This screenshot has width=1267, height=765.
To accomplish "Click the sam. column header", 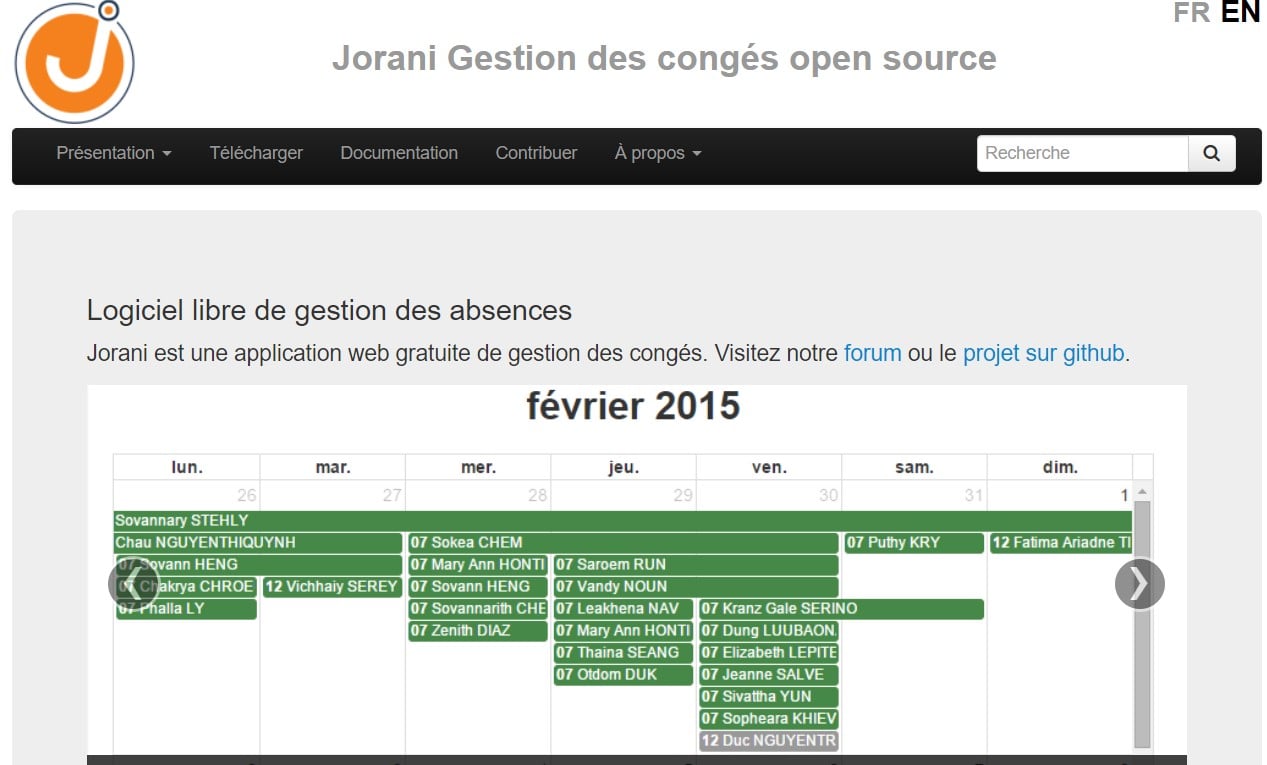I will (914, 467).
